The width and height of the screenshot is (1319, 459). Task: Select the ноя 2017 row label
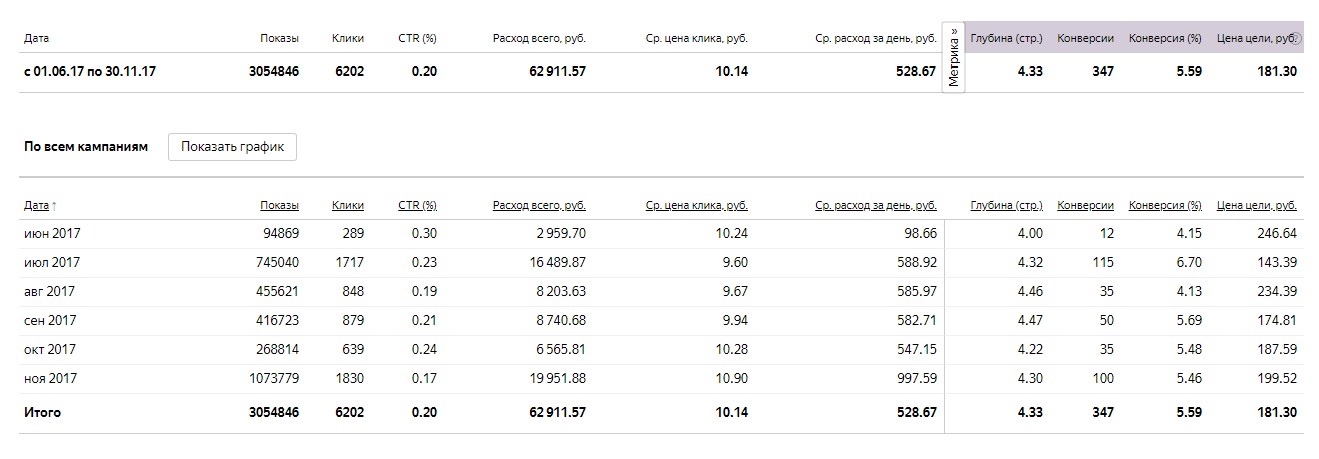[51, 379]
